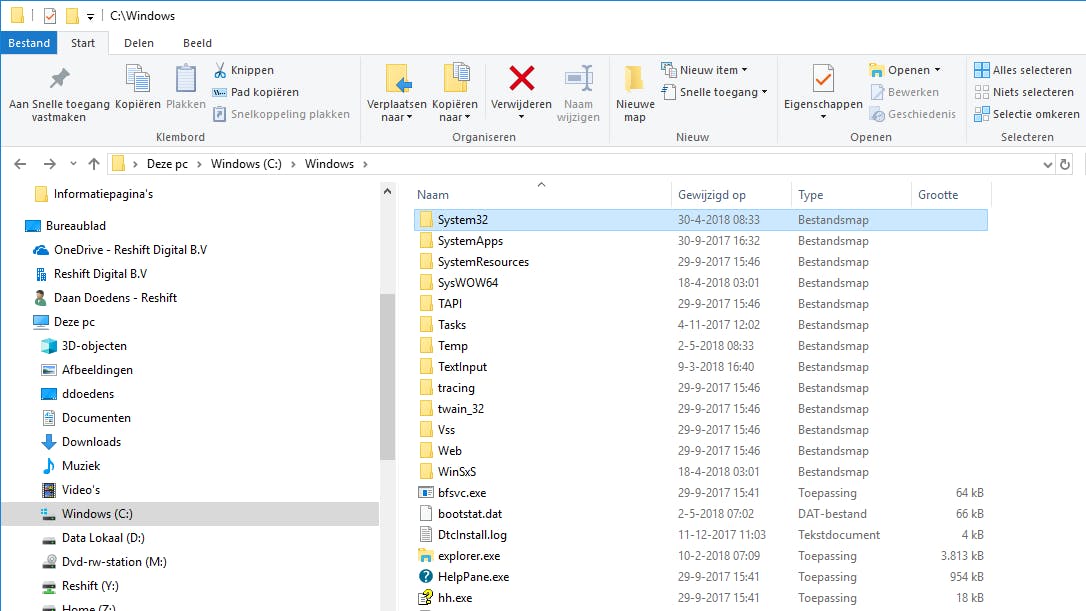Click the Verplaatsen naar folder icon
The image size is (1086, 611).
coord(398,78)
